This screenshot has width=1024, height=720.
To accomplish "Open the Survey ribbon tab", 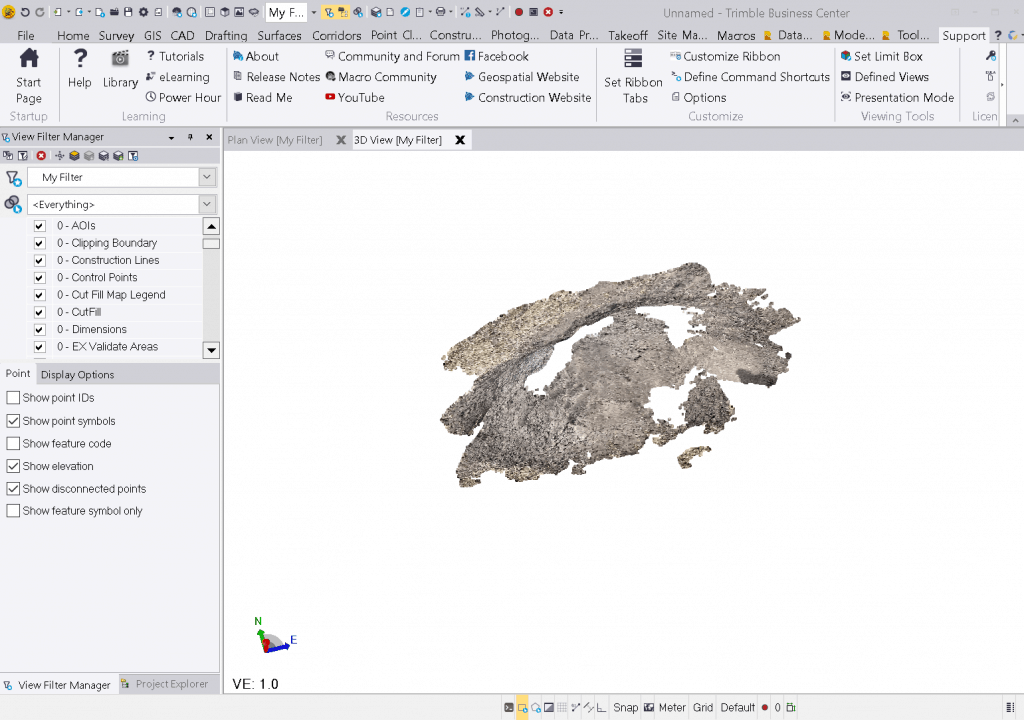I will (x=116, y=35).
